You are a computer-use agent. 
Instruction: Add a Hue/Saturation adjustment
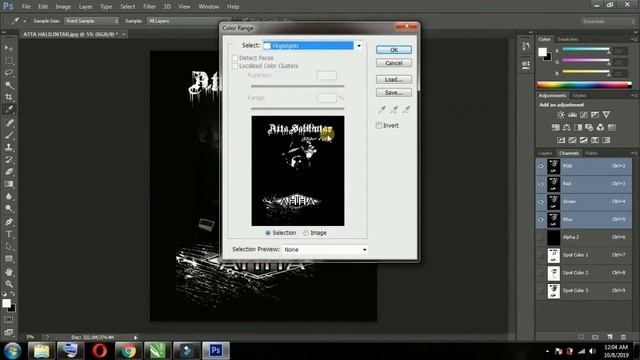pyautogui.click(x=556, y=127)
